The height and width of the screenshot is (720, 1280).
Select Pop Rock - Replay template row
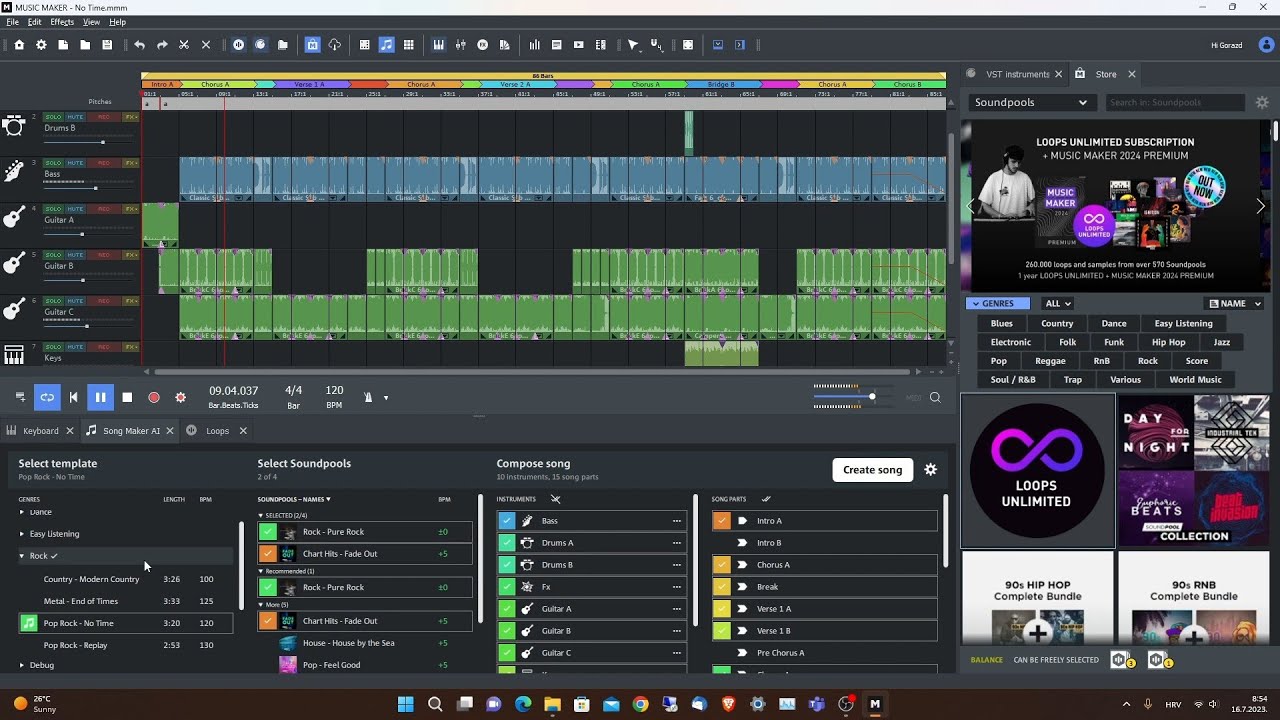[x=126, y=645]
